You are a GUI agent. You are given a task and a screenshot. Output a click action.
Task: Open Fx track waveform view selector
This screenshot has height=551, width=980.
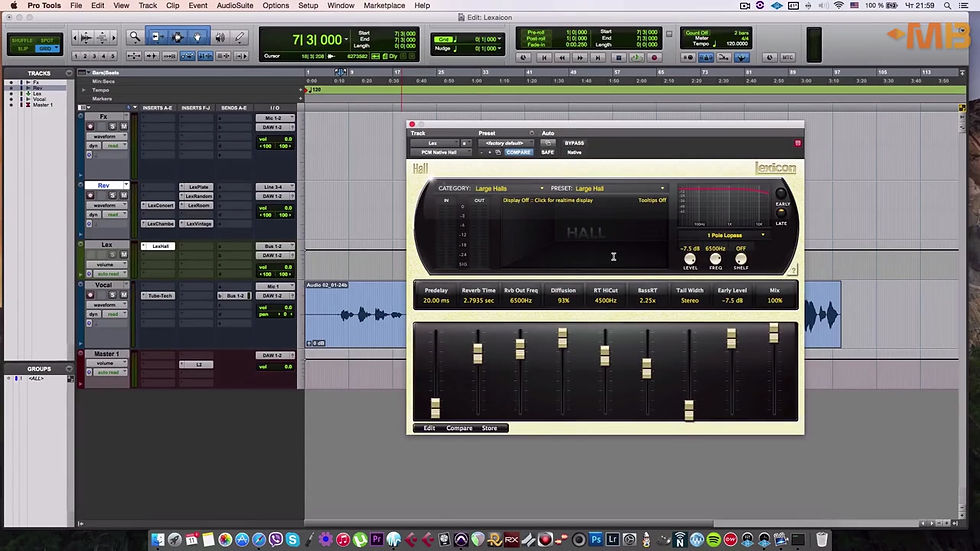(x=107, y=136)
